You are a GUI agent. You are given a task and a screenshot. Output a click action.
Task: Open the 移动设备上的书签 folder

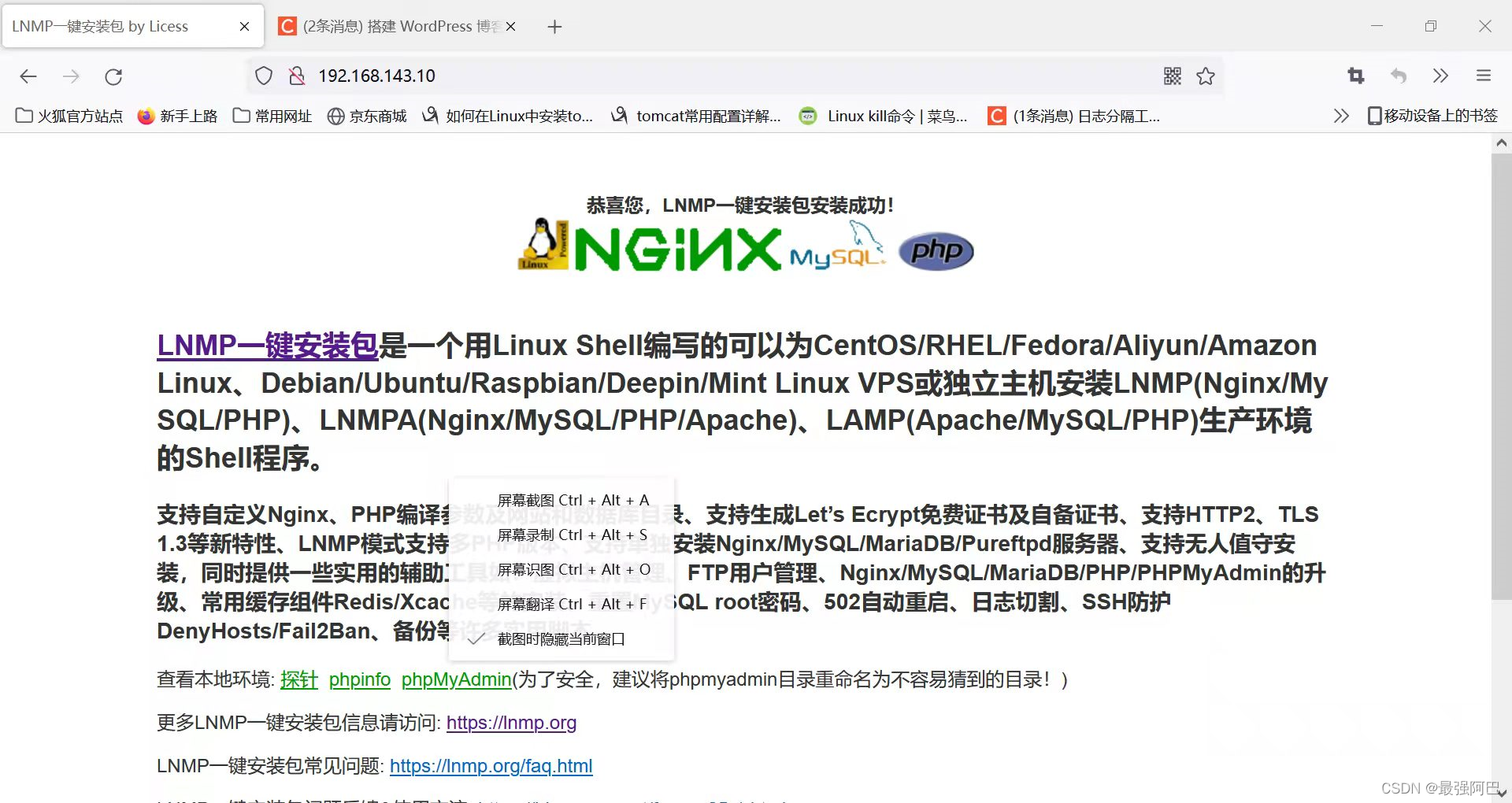point(1433,115)
